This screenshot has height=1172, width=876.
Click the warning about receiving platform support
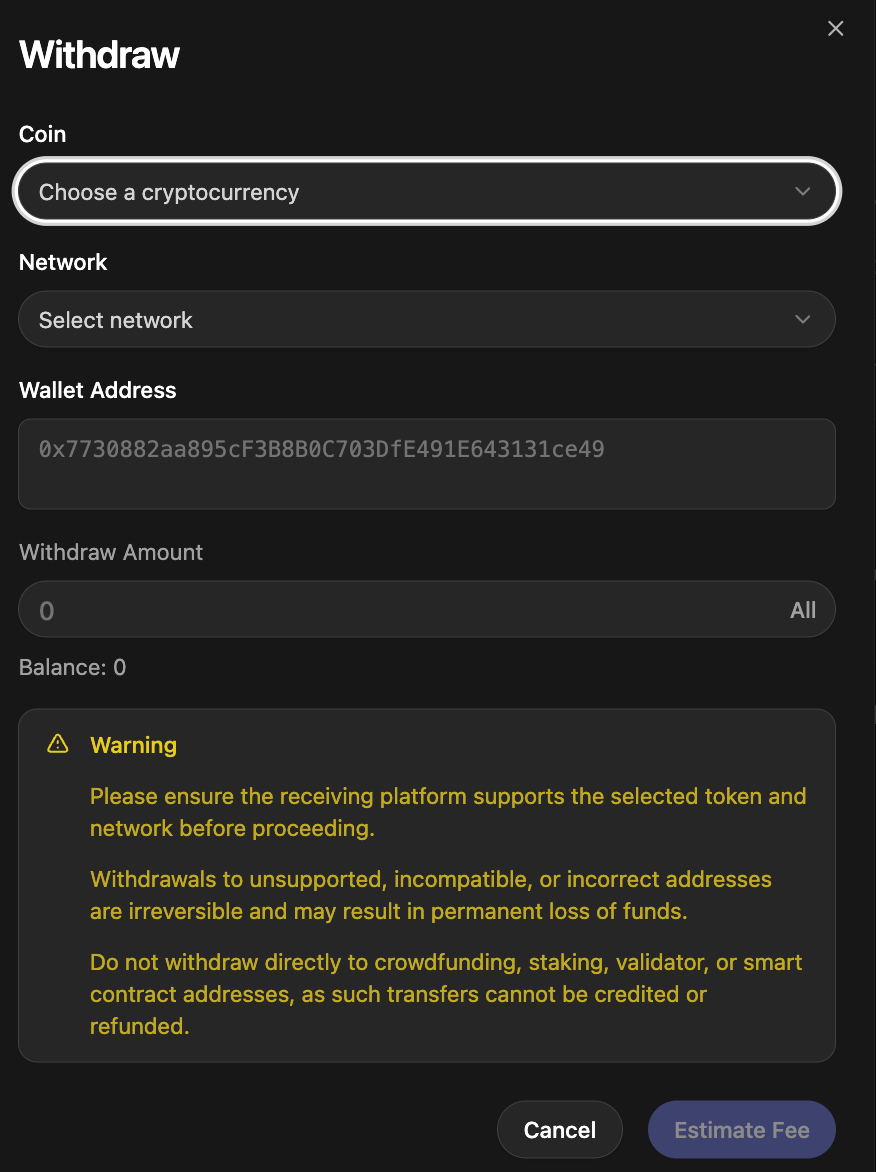coord(447,812)
